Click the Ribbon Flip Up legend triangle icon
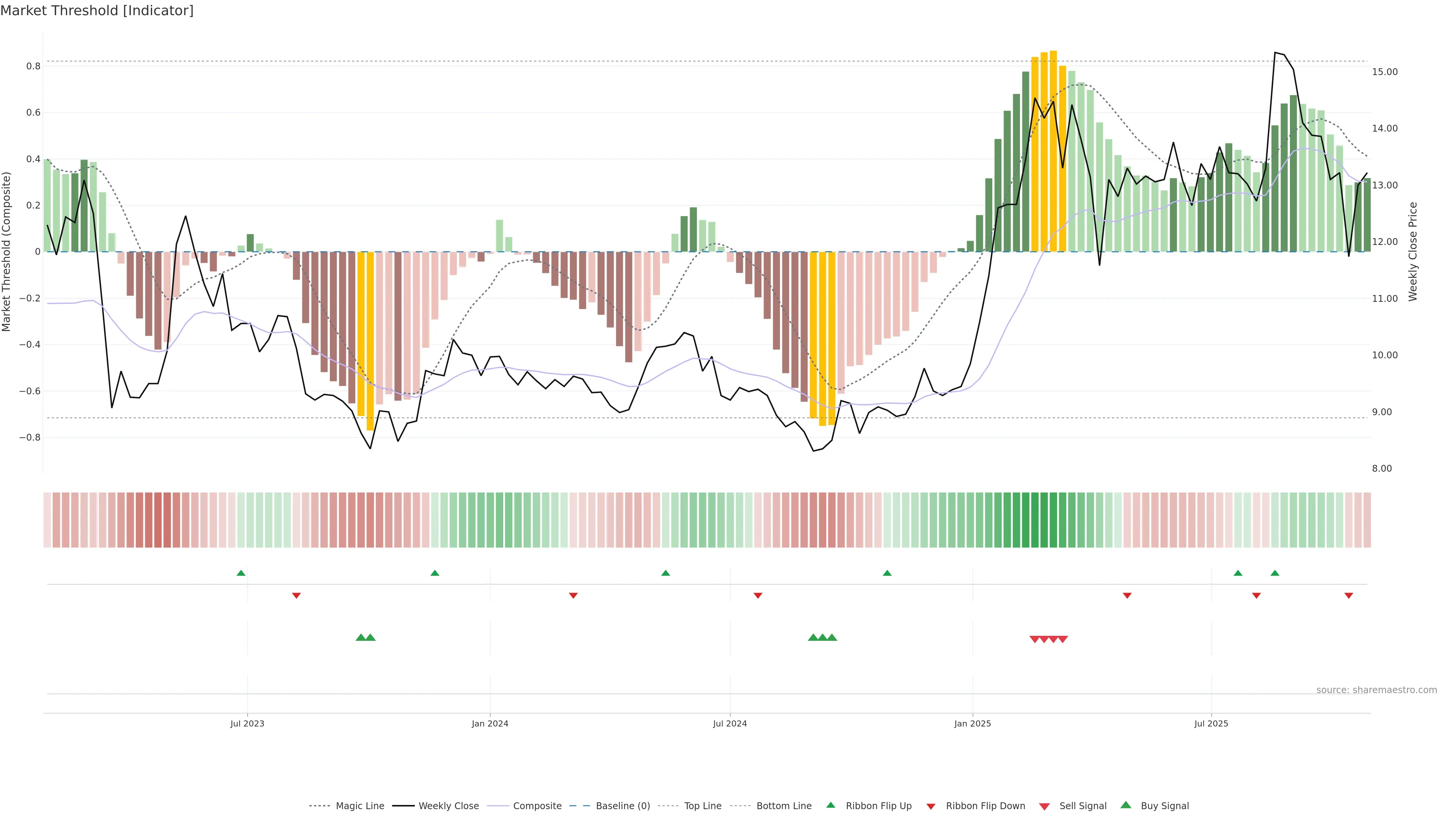Screen dimensions: 1456x819 click(830, 805)
